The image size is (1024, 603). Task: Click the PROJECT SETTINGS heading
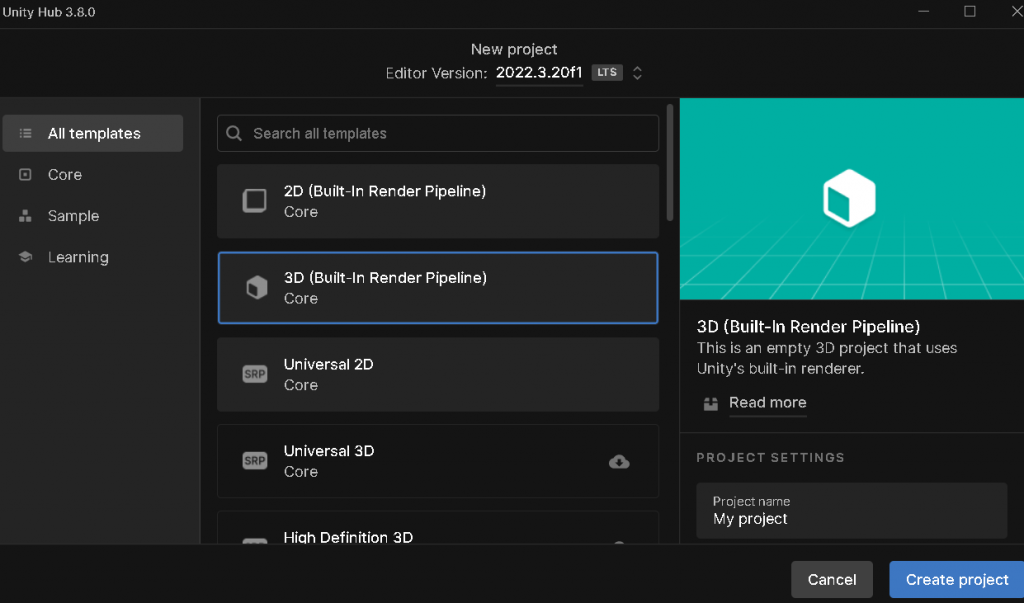tap(770, 457)
